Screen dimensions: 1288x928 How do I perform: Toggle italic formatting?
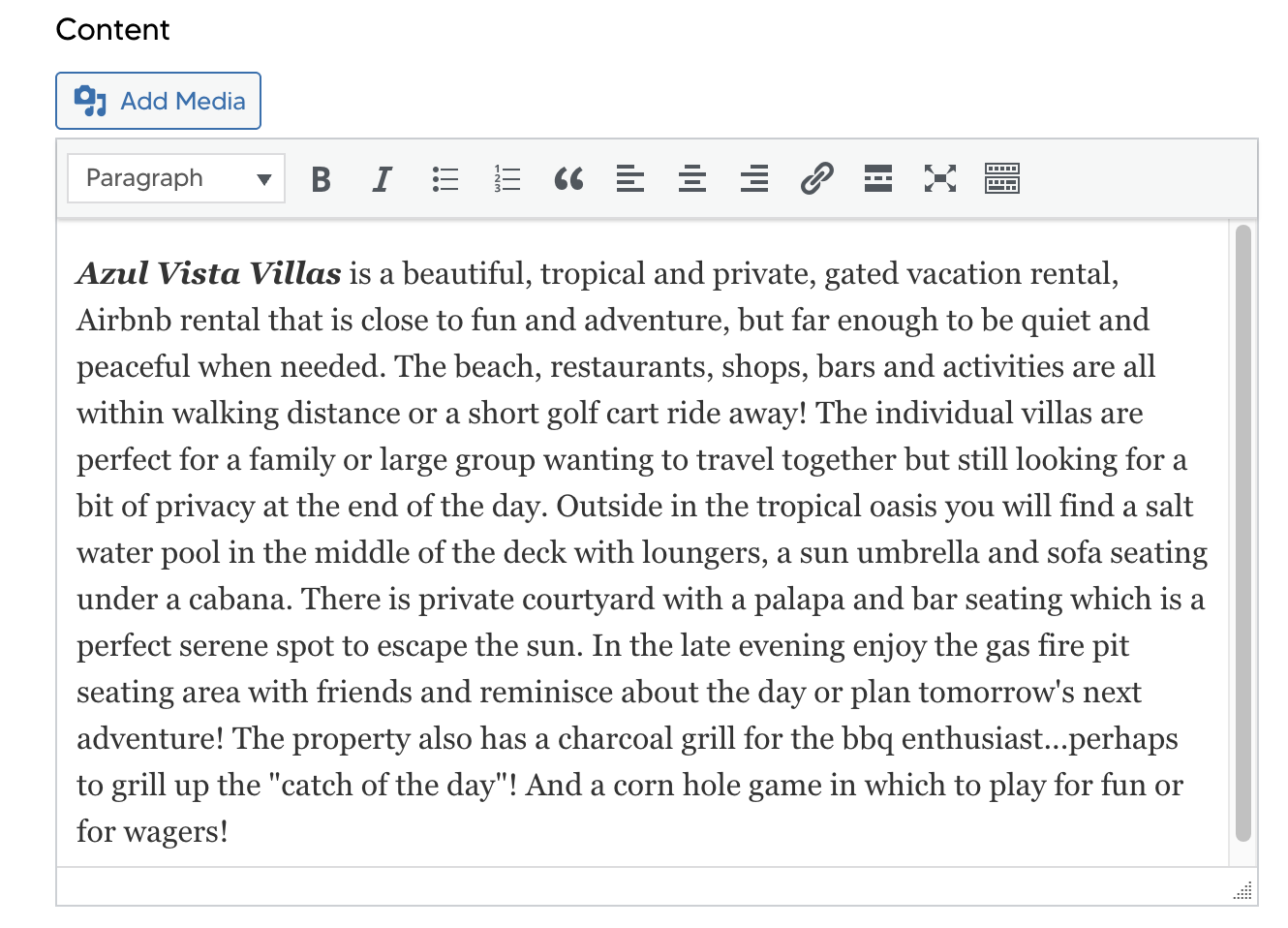(383, 179)
